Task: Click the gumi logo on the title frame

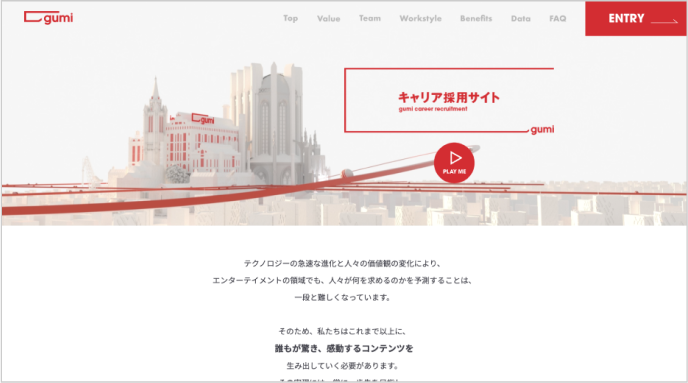Action: [x=542, y=129]
